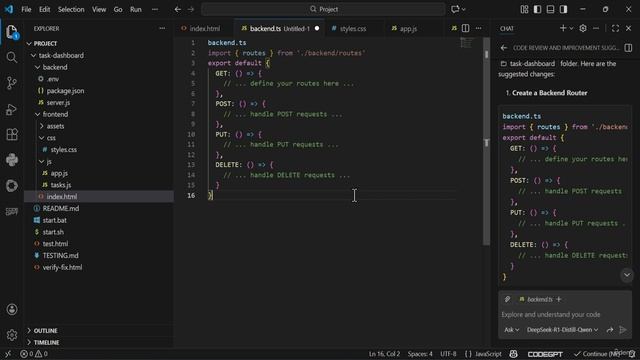Open tasks.js in the explorer
640x360 pixels.
point(61,185)
